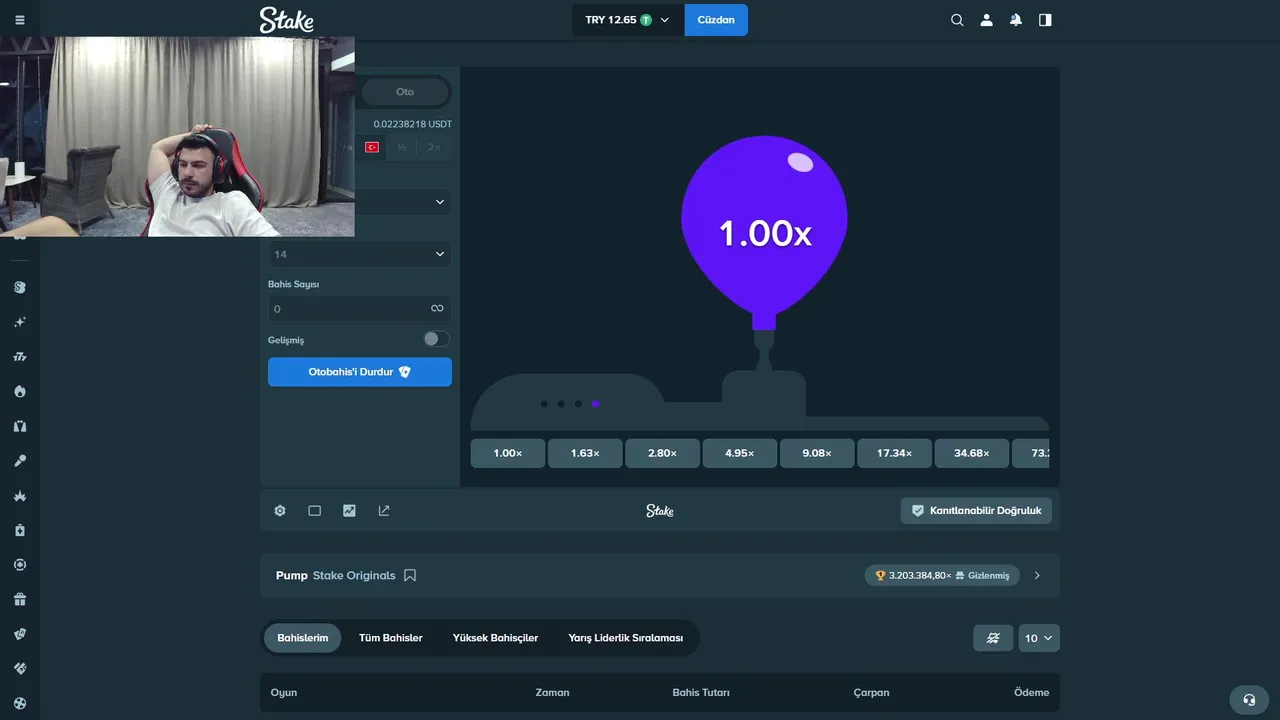Click the 17.34× multiplier tile
This screenshot has width=1280, height=720.
(x=894, y=453)
